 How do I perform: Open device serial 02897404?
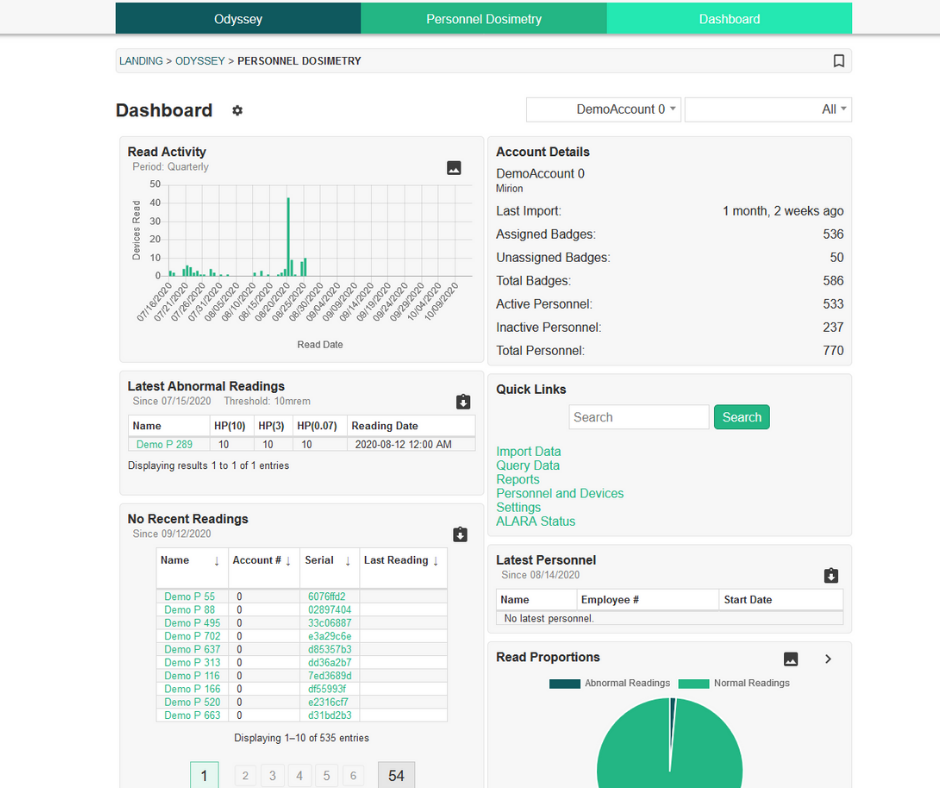(x=330, y=610)
